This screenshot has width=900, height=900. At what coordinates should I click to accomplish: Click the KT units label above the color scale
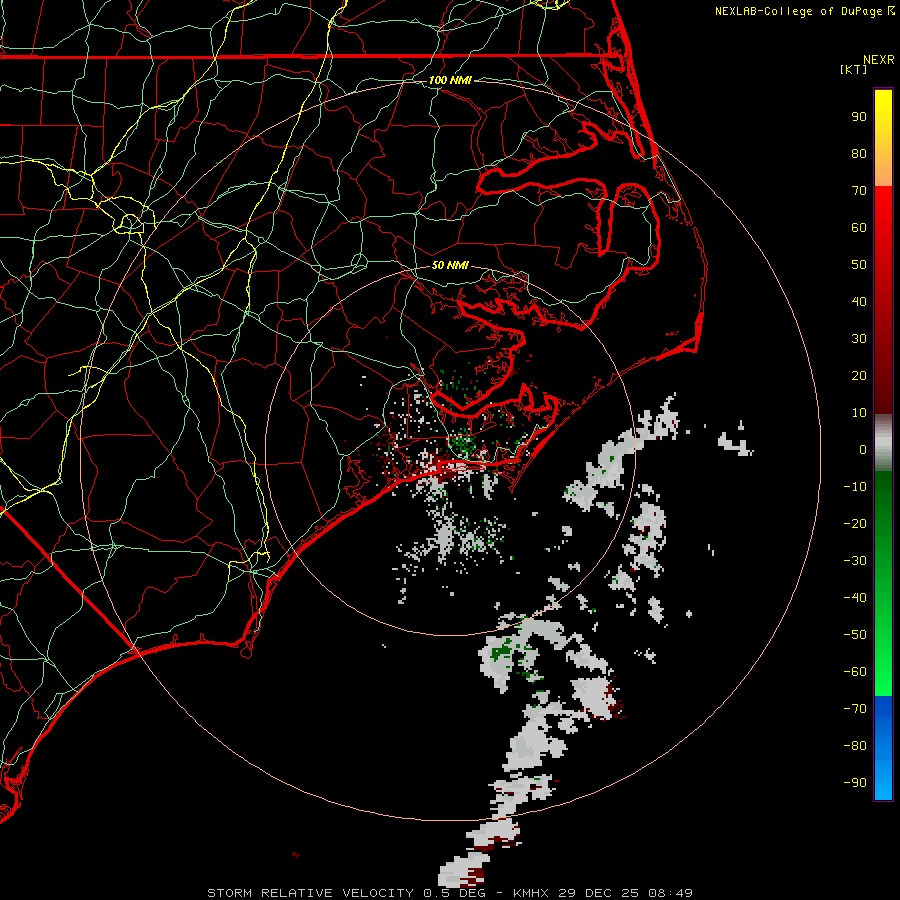click(x=854, y=69)
